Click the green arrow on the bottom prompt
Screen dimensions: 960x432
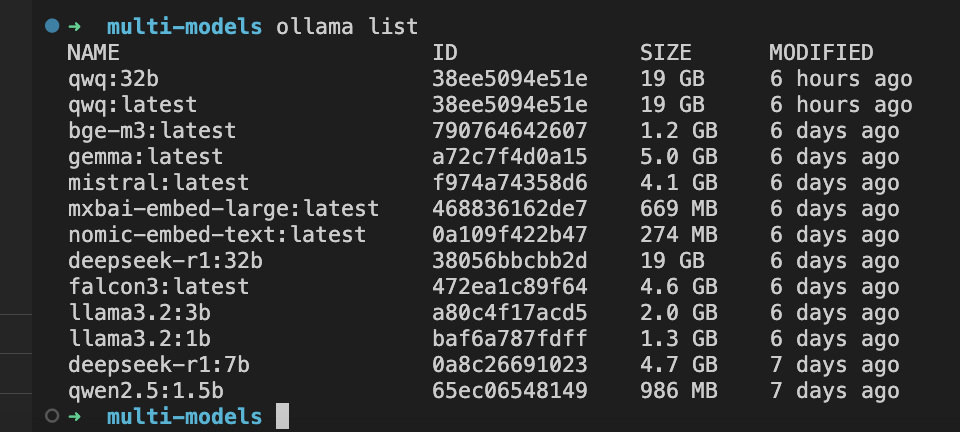tap(75, 417)
